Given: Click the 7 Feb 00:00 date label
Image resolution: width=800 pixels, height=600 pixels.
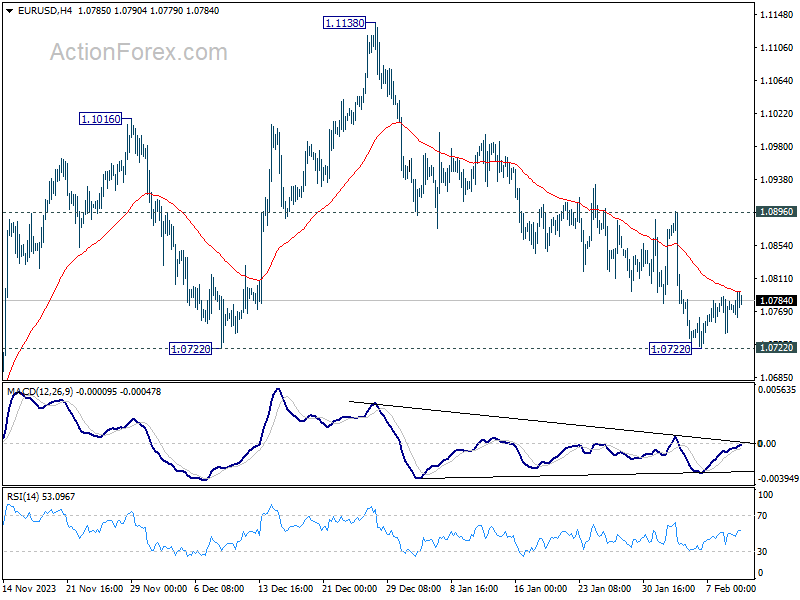Looking at the screenshot, I should [731, 588].
